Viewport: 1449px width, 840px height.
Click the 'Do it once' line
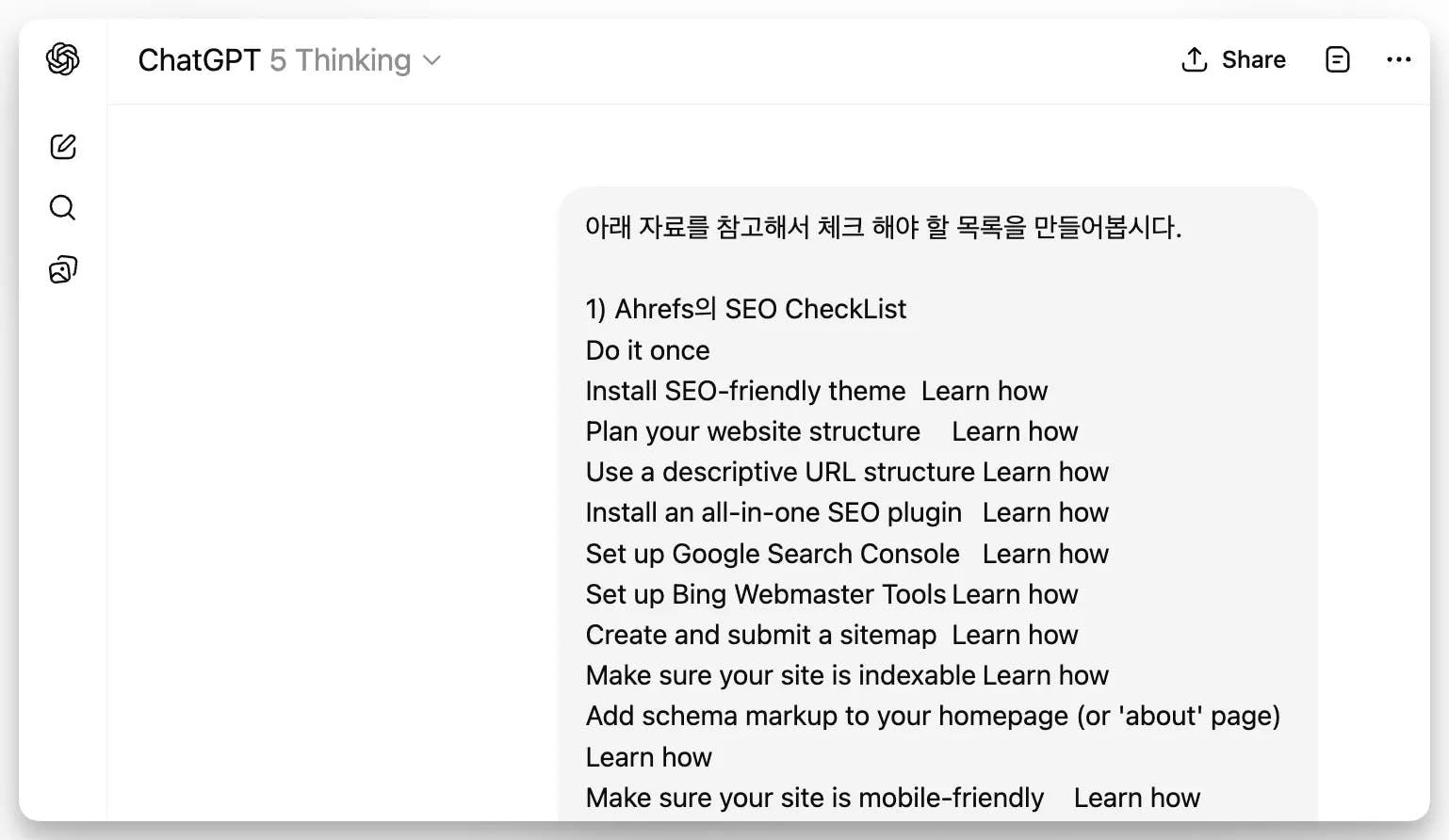point(647,350)
